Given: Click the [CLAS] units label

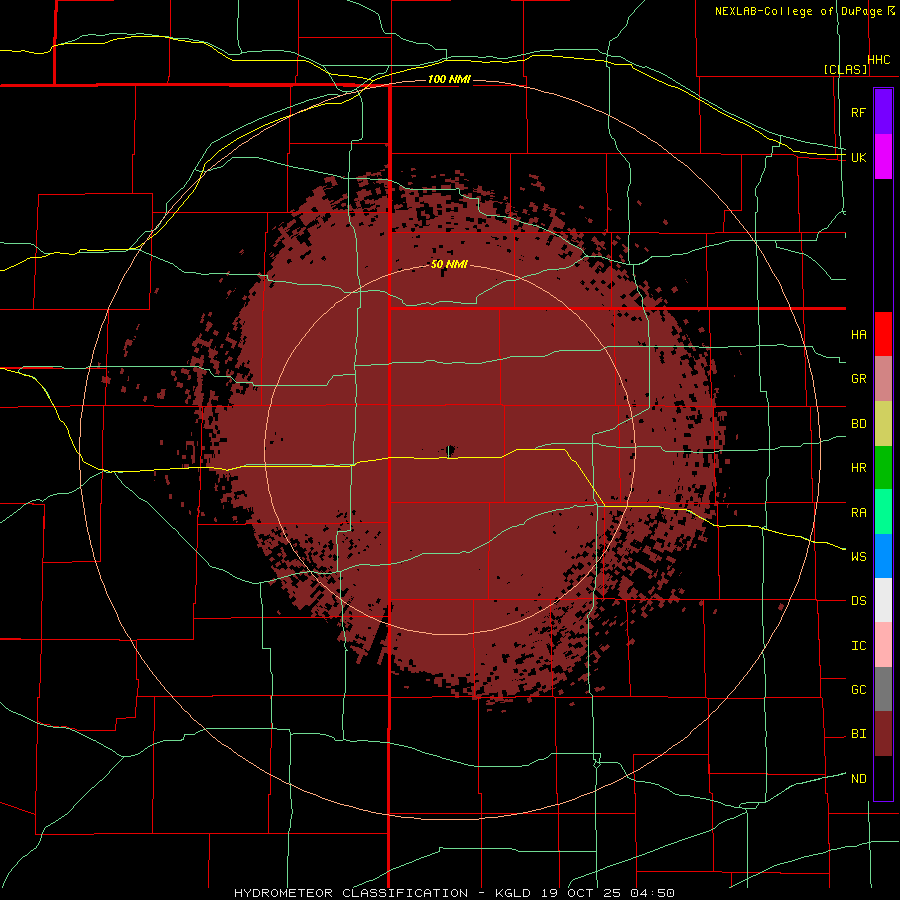Looking at the screenshot, I should pyautogui.click(x=845, y=69).
